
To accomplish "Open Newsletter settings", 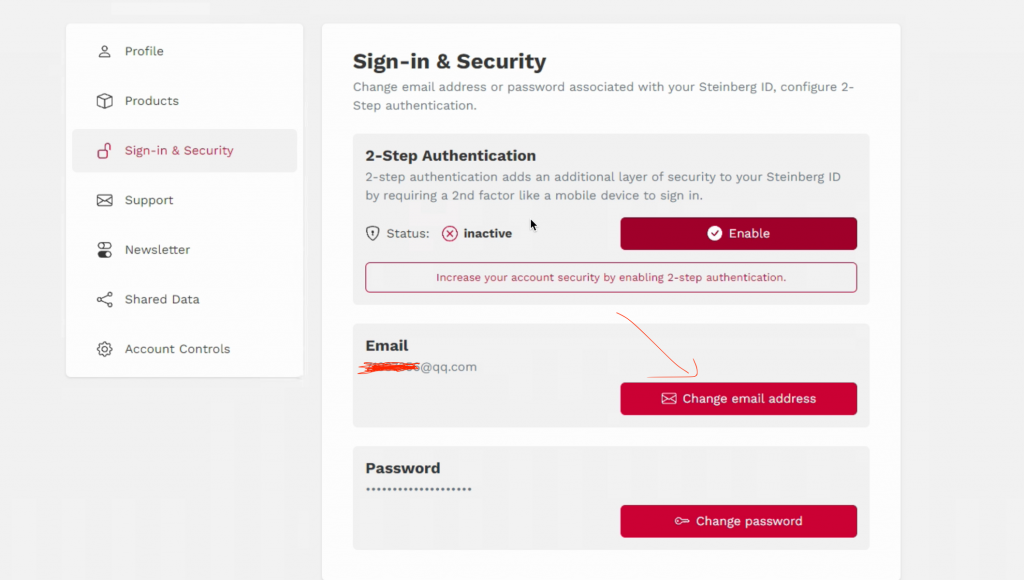I will click(x=184, y=250).
